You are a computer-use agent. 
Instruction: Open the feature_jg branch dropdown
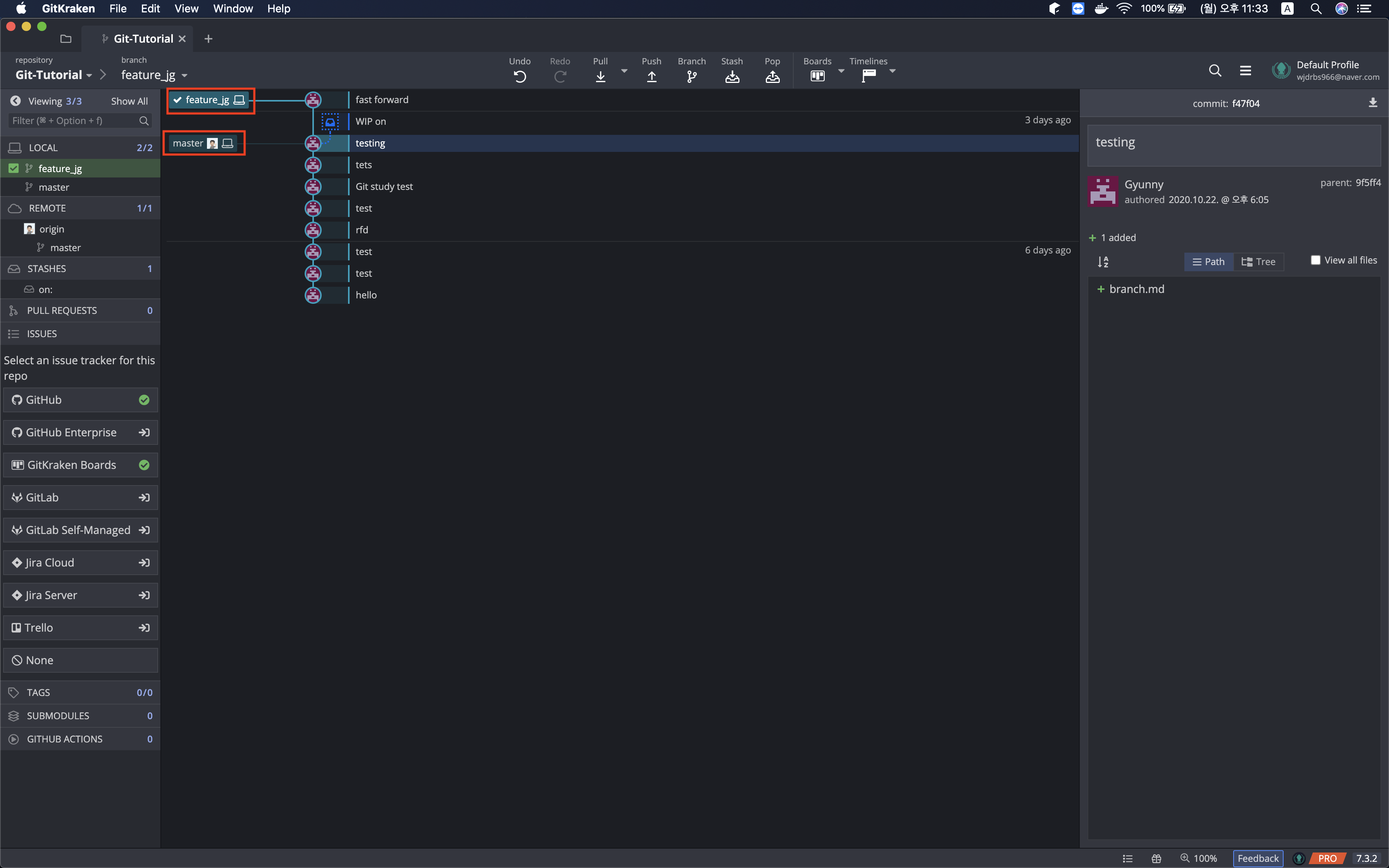coord(154,75)
